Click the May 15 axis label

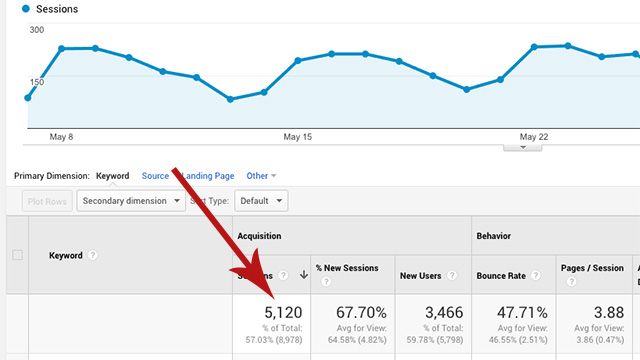coord(298,137)
